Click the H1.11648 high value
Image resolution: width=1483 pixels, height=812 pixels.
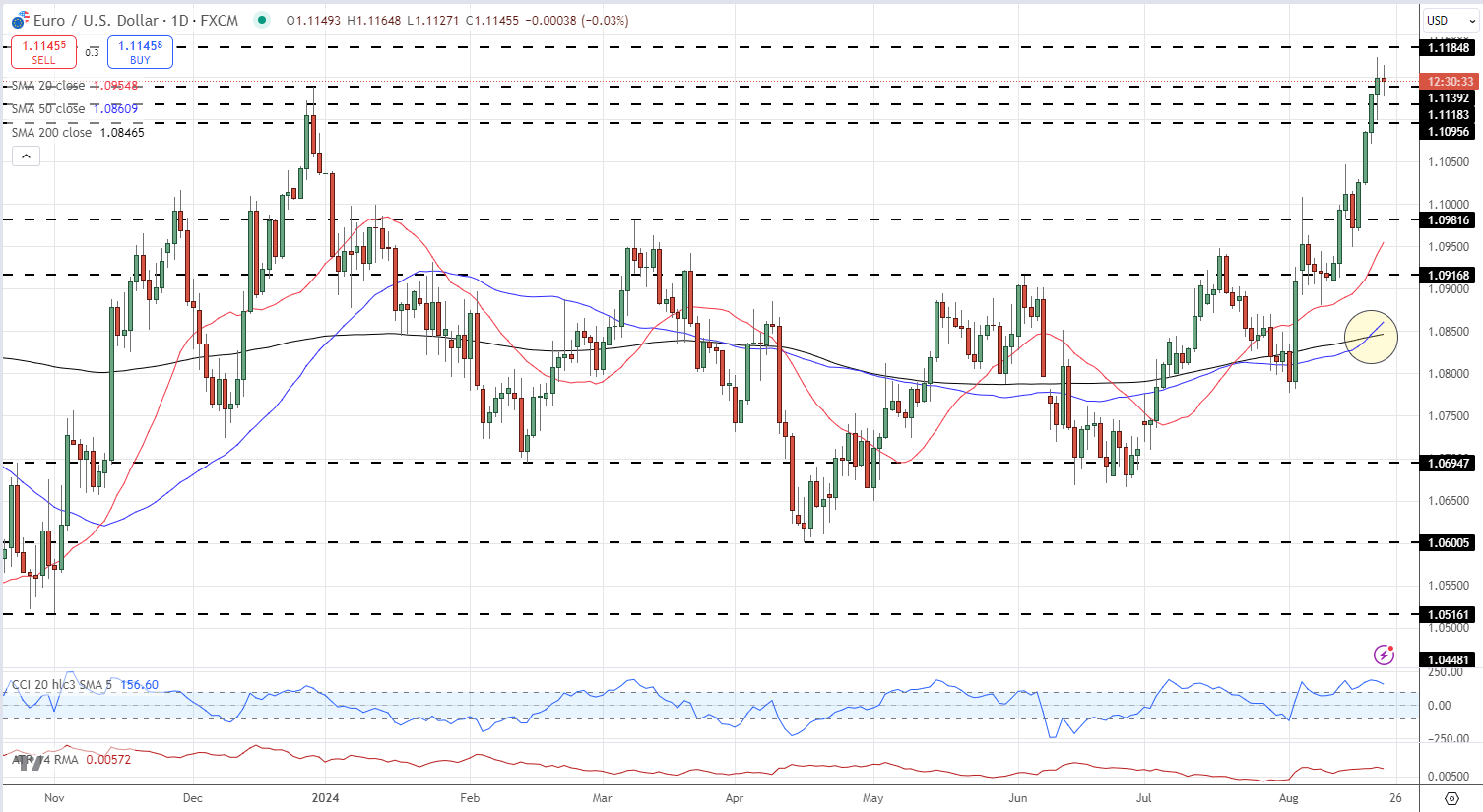tap(373, 20)
